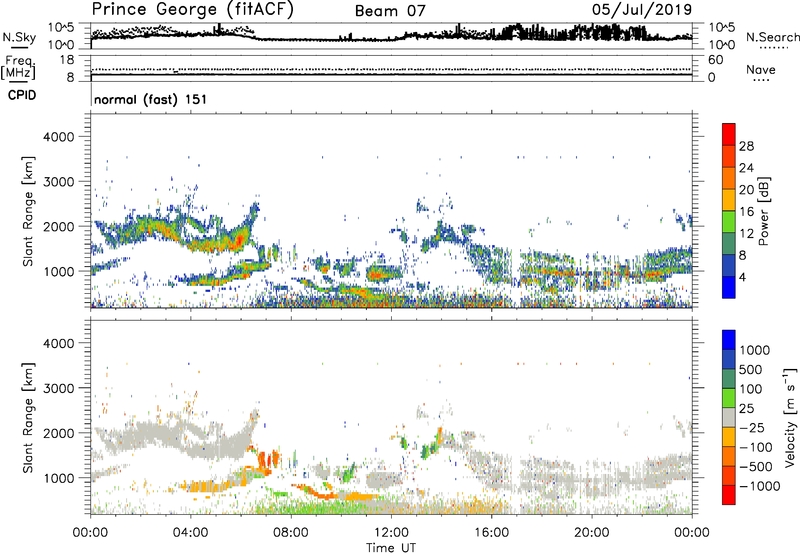Click the 'Nave' legend label
Viewport: 800px width, 554px height.
[x=760, y=69]
